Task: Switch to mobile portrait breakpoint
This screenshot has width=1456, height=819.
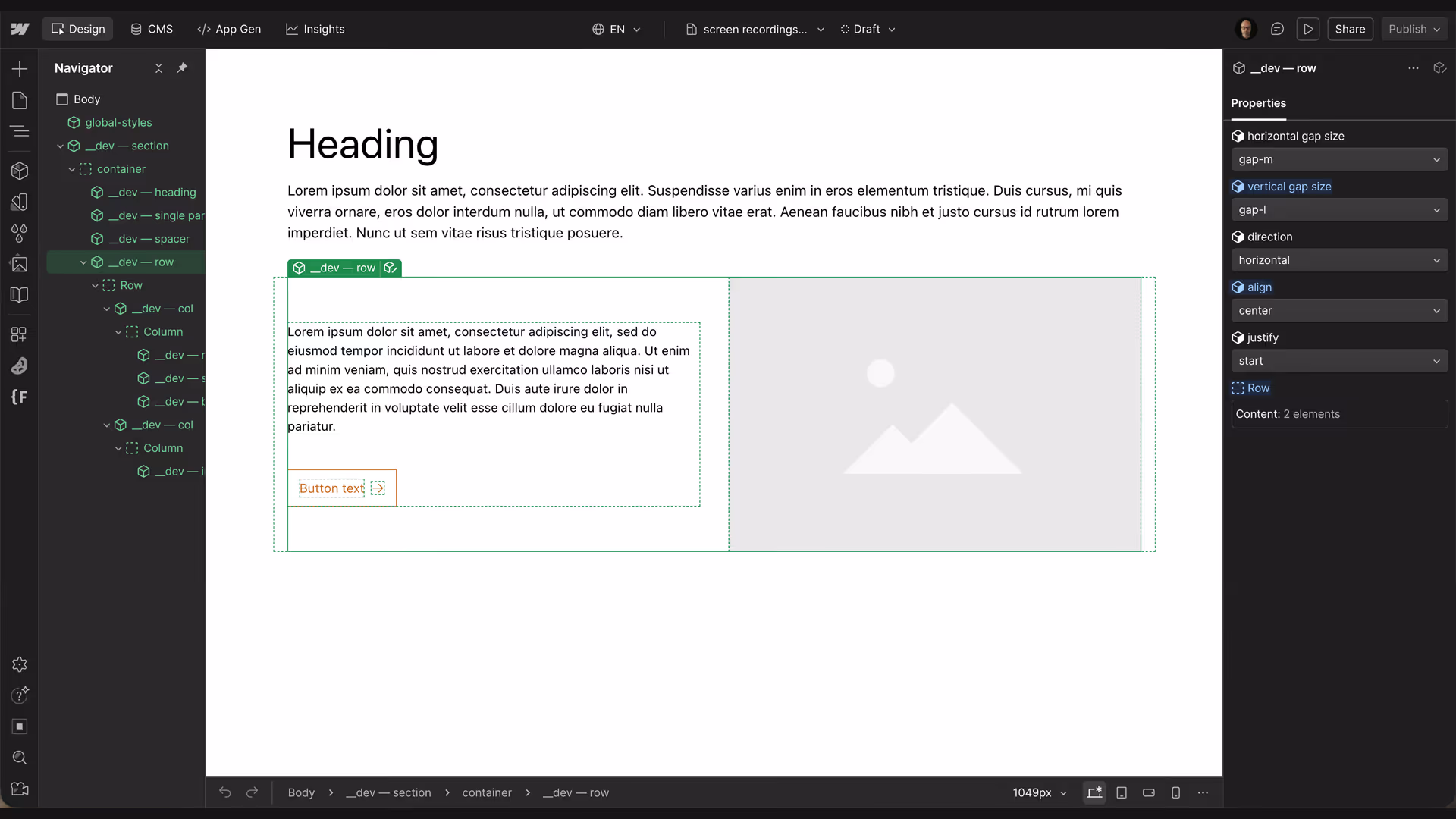Action: (1175, 792)
